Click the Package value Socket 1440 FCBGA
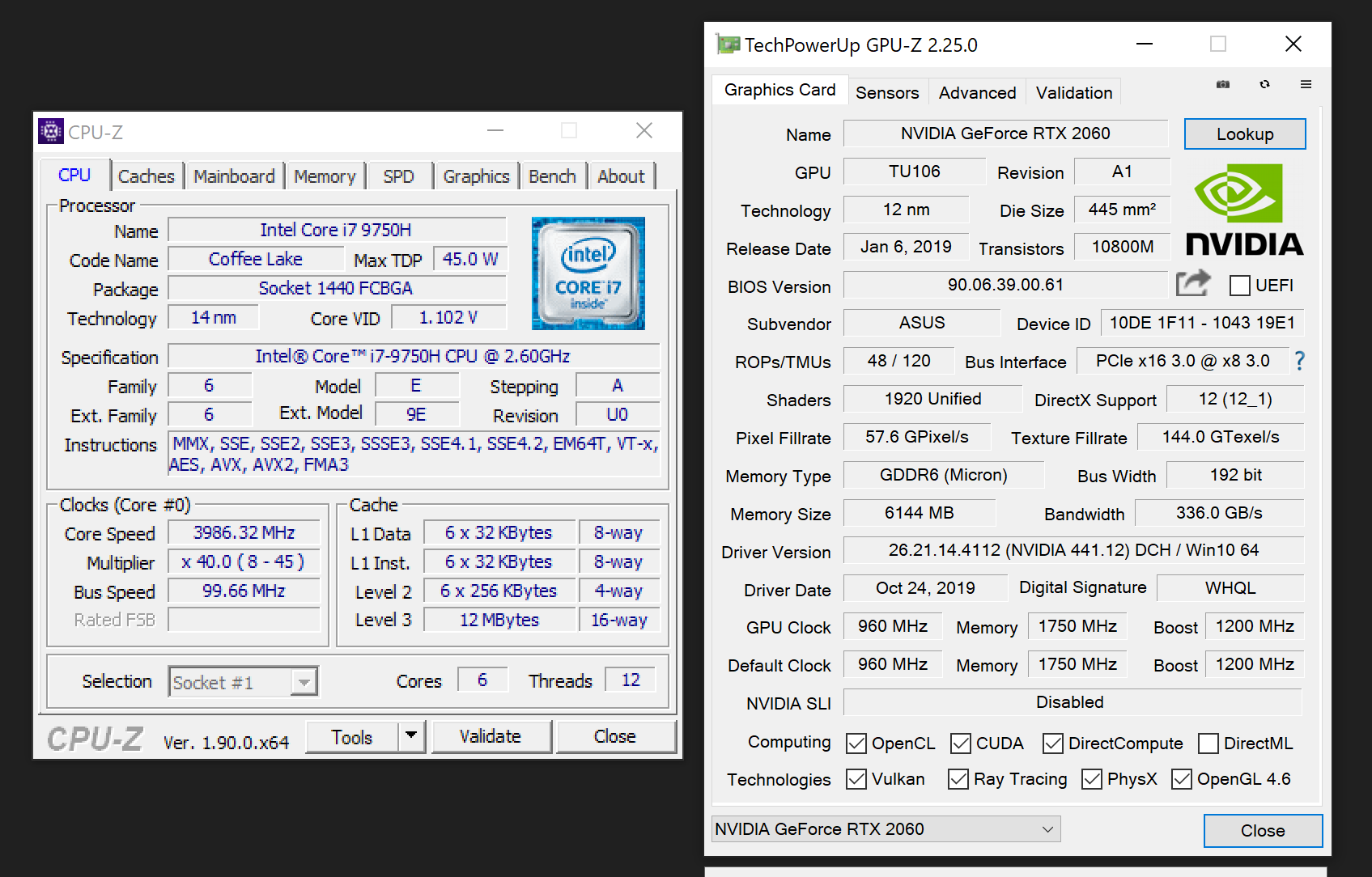1372x877 pixels. (337, 288)
